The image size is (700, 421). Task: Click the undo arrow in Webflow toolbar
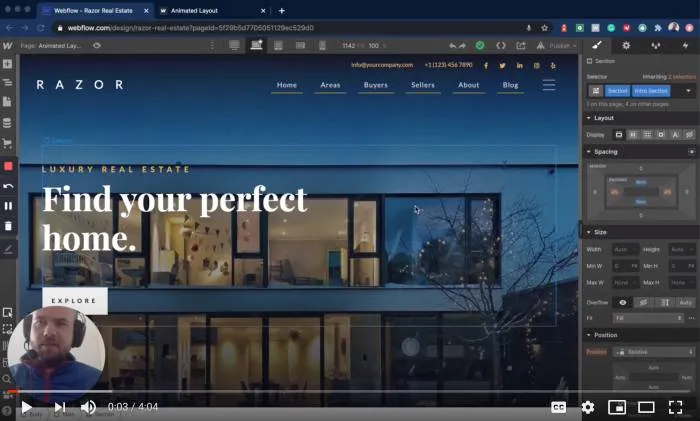pyautogui.click(x=453, y=46)
